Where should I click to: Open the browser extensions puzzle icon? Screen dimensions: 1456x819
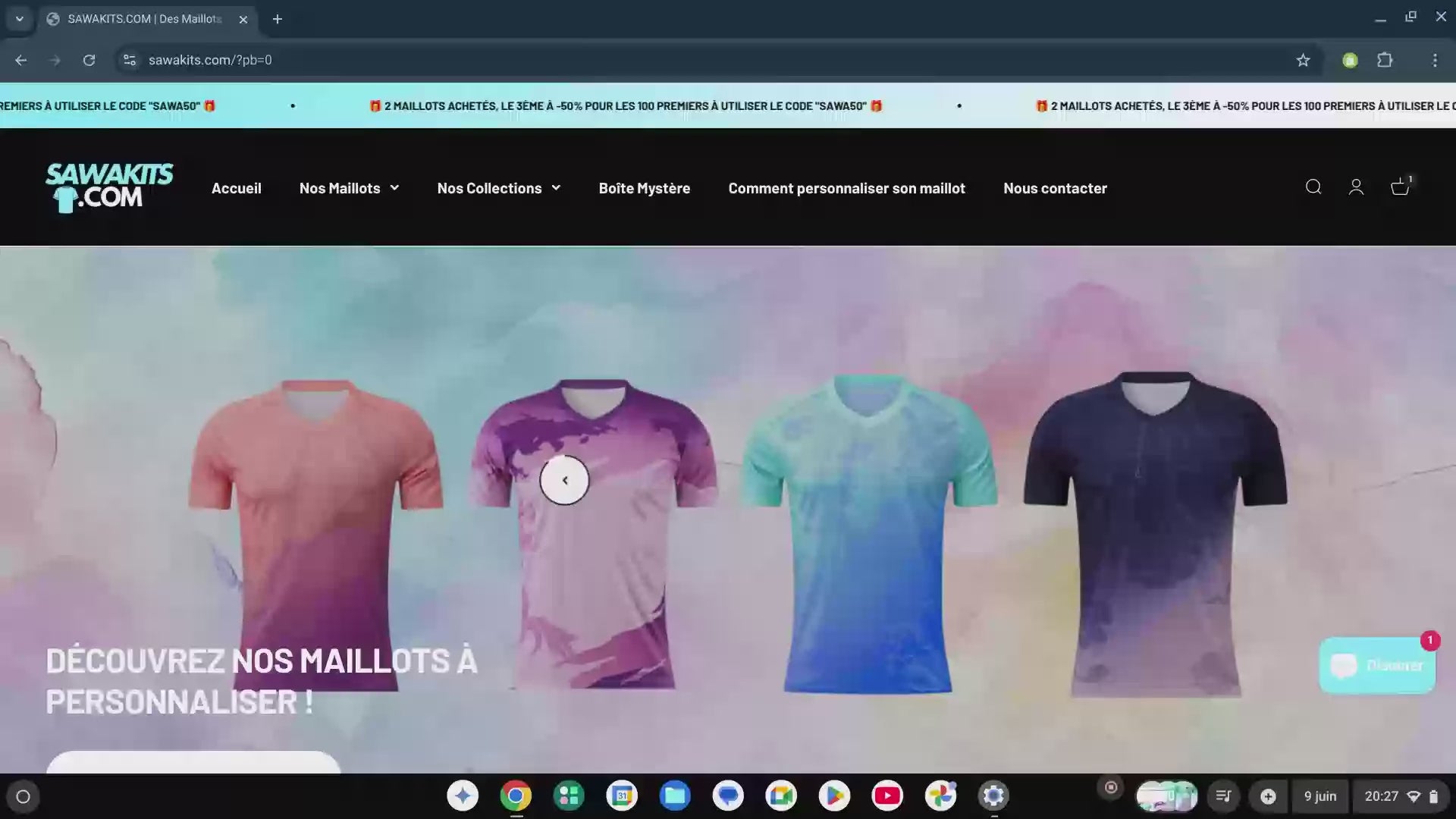pyautogui.click(x=1385, y=60)
